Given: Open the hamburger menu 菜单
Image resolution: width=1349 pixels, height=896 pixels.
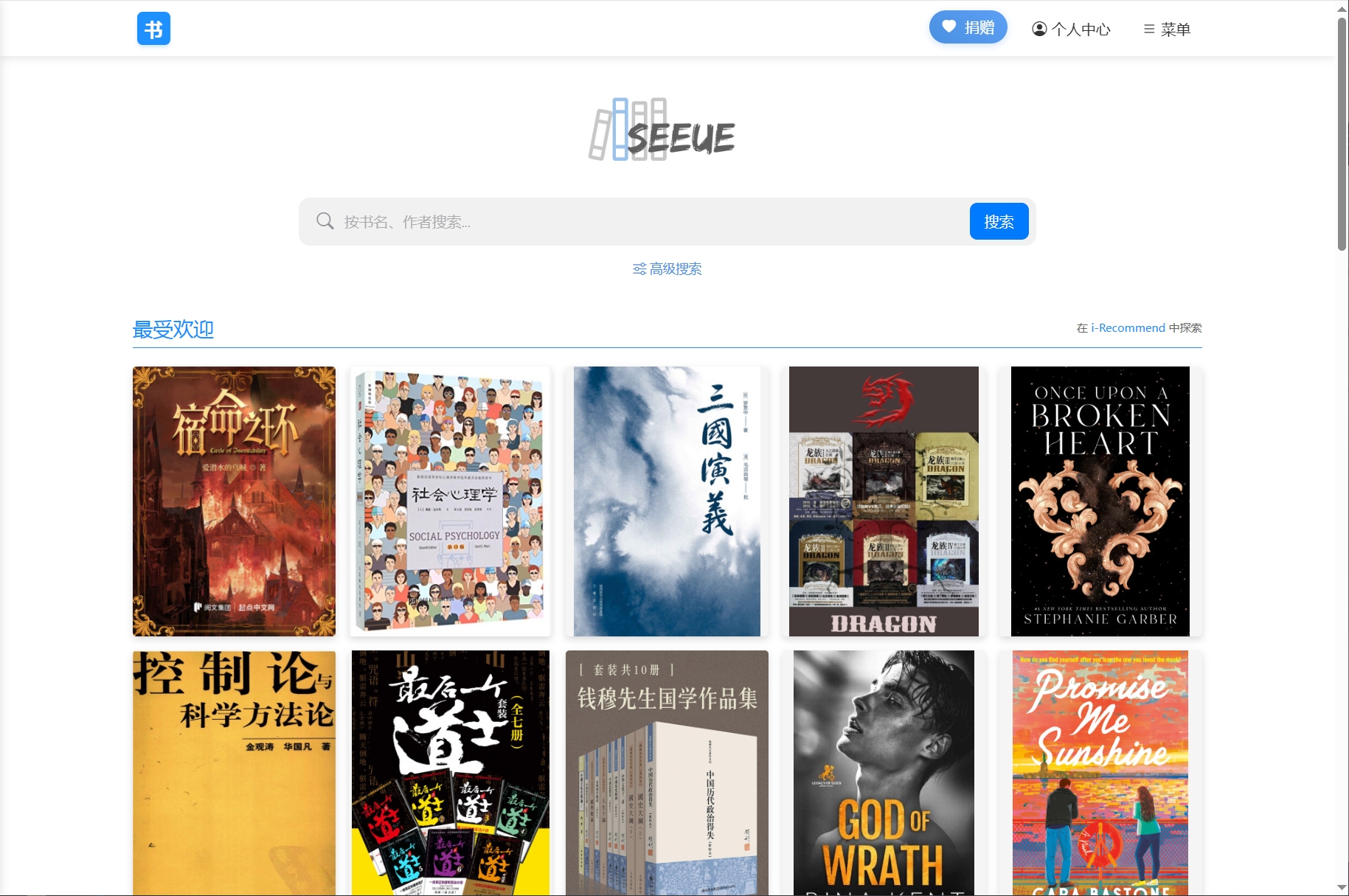Looking at the screenshot, I should coord(1167,29).
